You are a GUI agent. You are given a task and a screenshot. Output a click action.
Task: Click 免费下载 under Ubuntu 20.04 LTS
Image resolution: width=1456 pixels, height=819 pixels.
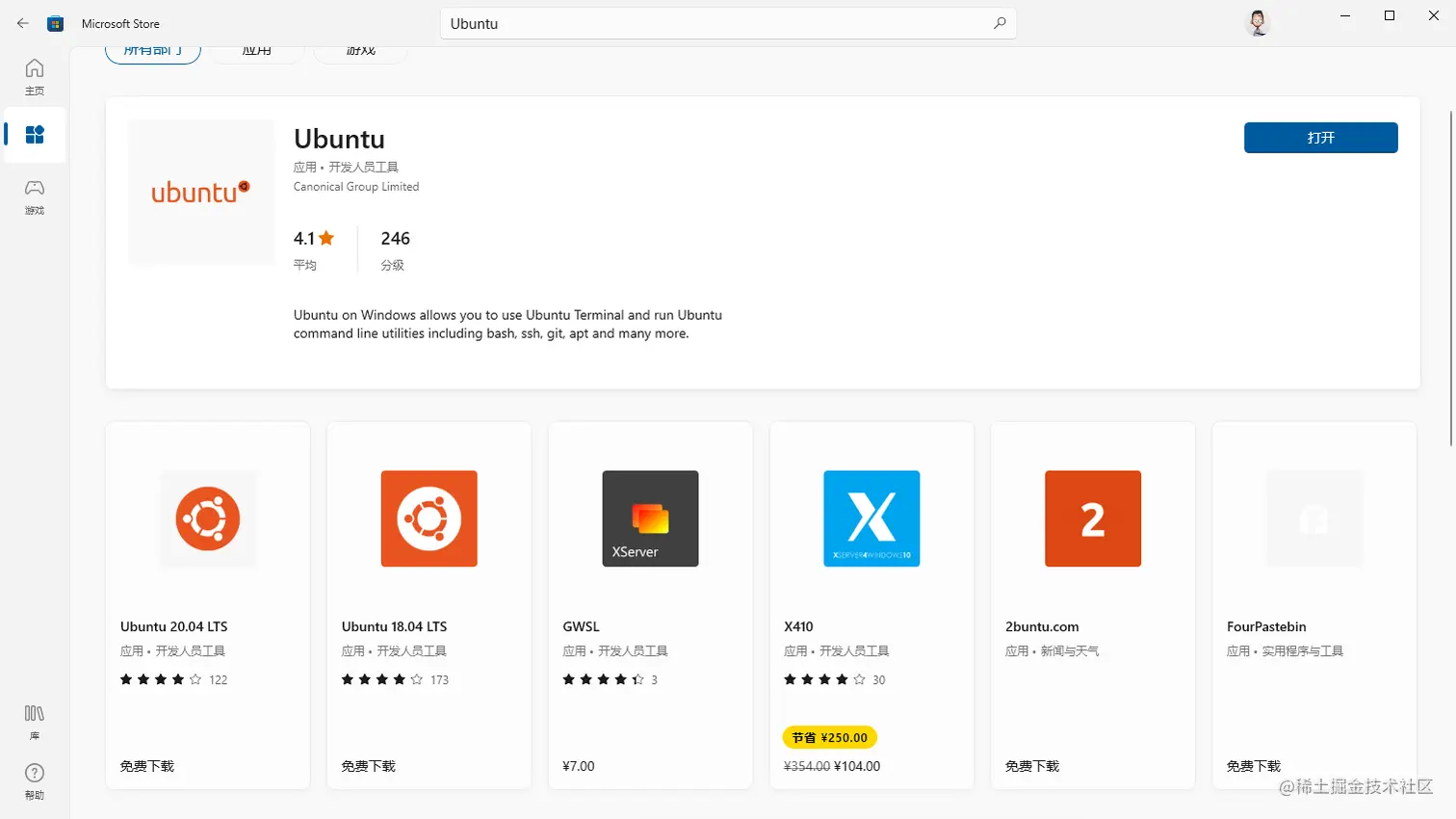click(147, 766)
